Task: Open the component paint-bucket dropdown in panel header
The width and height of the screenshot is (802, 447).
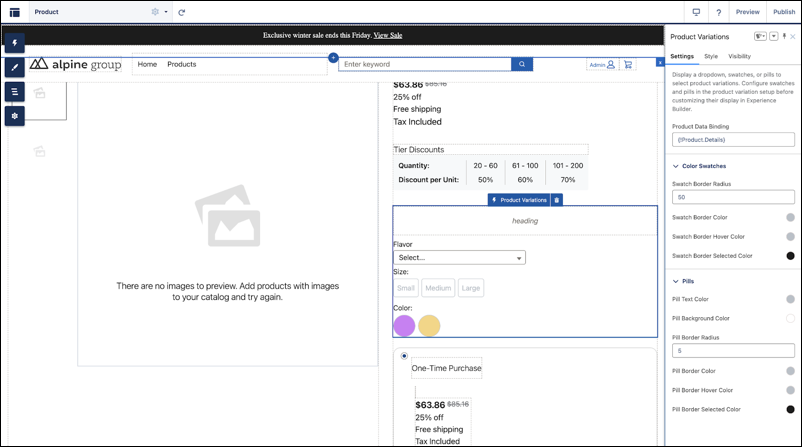Action: point(760,36)
